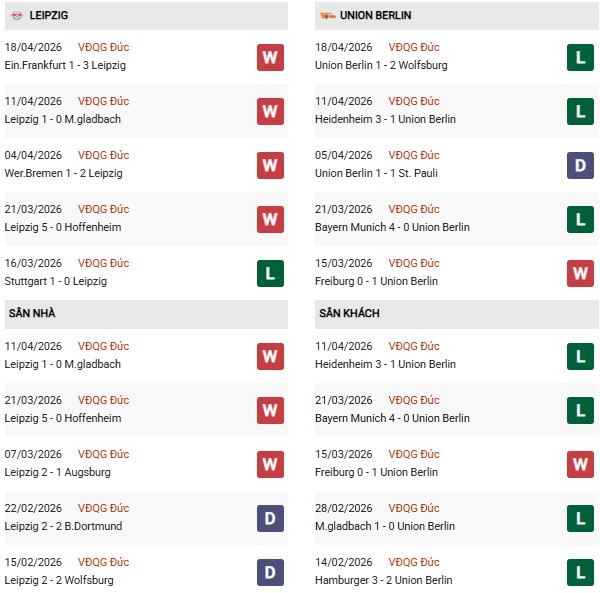Click L badge for Stuttgart 1 - 0 Leipzig
600x593 pixels.
tap(270, 273)
